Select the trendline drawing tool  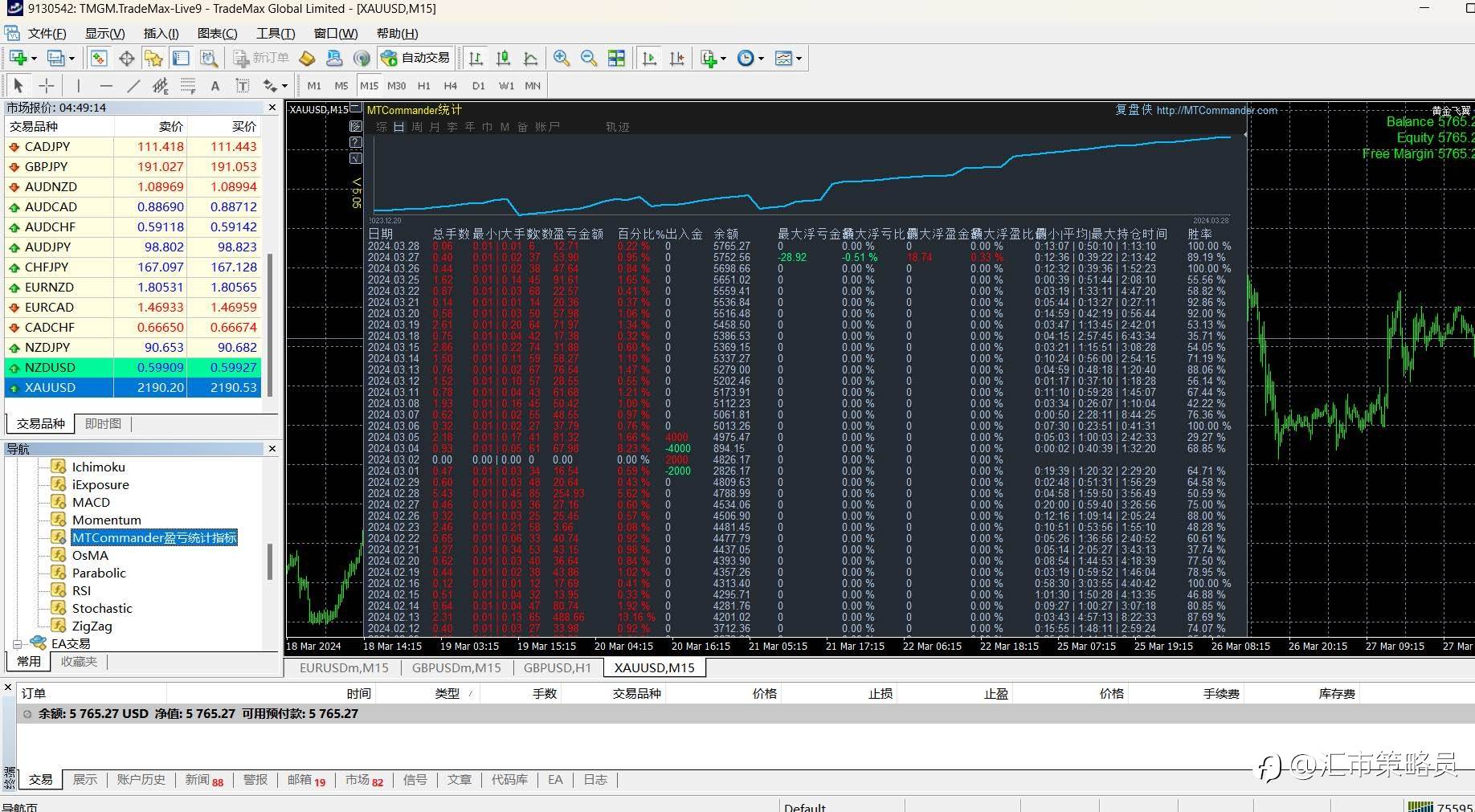point(133,86)
